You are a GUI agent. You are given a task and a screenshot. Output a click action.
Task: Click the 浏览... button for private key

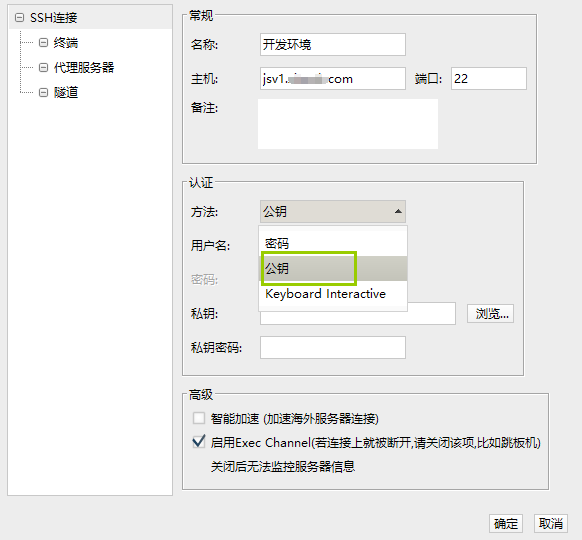point(490,314)
